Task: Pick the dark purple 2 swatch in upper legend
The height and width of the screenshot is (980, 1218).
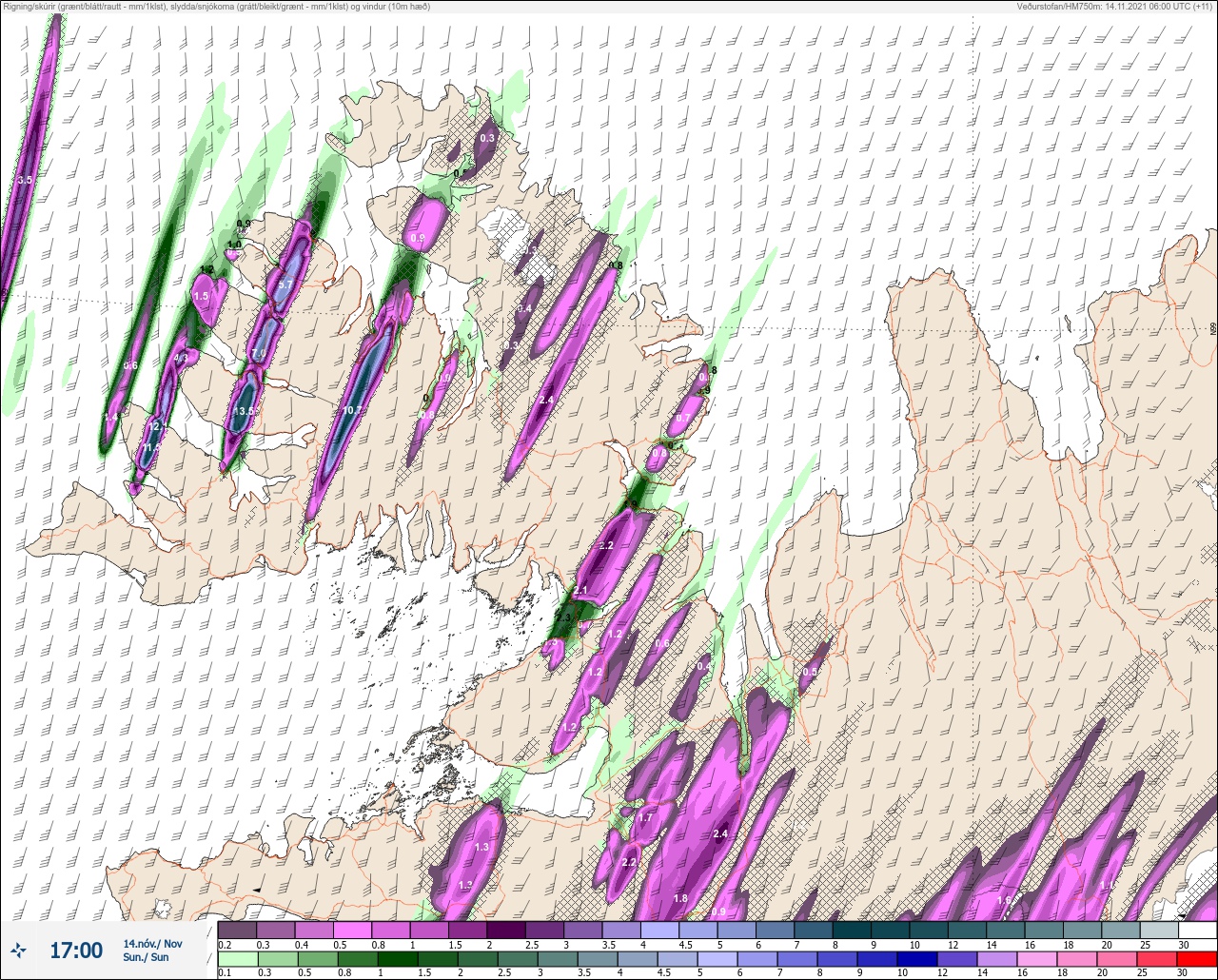Action: [x=505, y=930]
